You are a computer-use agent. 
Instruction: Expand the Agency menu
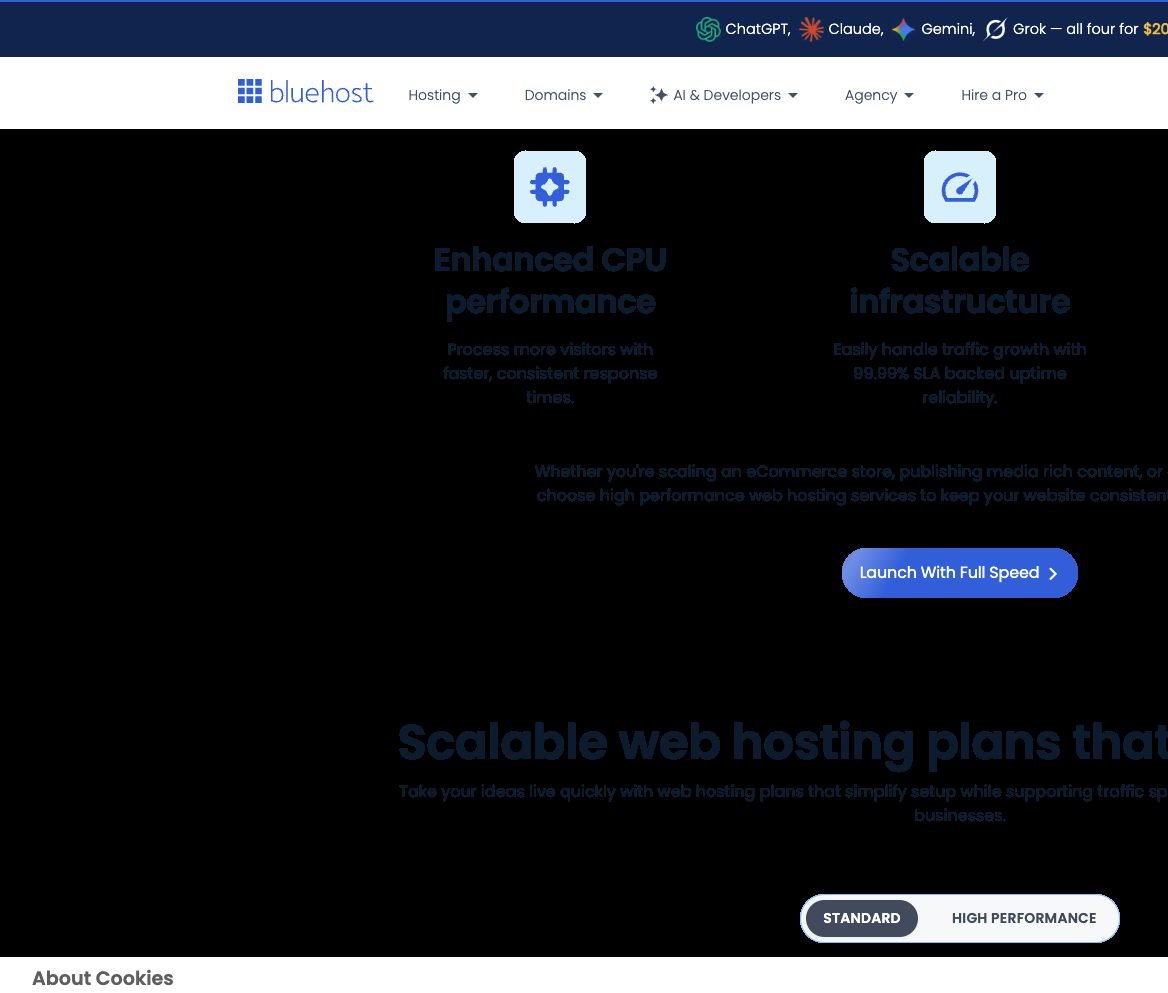tap(879, 95)
